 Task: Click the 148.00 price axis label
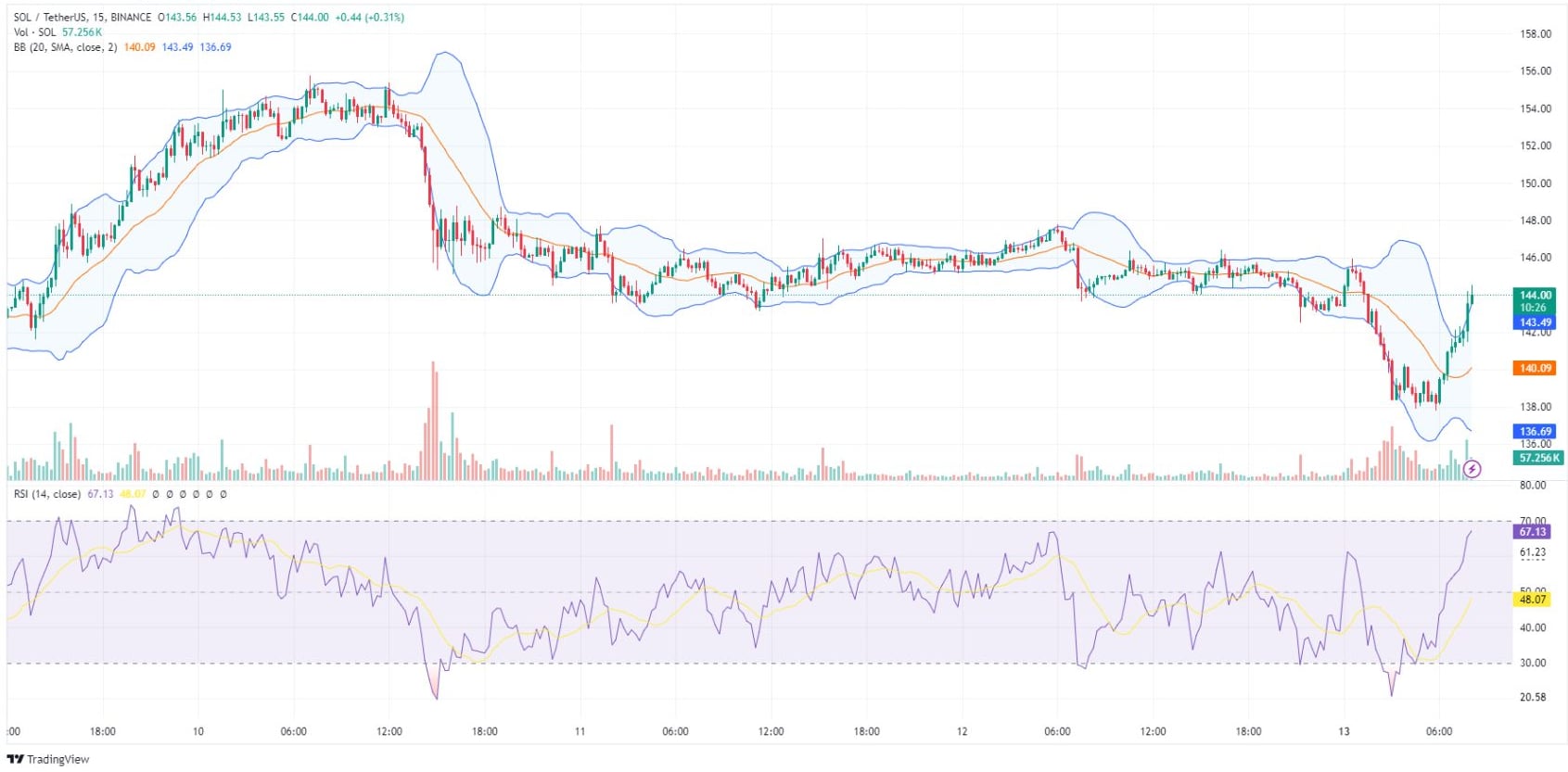(1536, 221)
